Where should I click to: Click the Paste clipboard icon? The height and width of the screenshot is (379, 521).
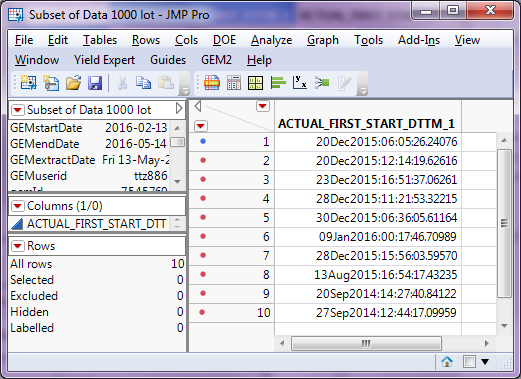pos(166,83)
